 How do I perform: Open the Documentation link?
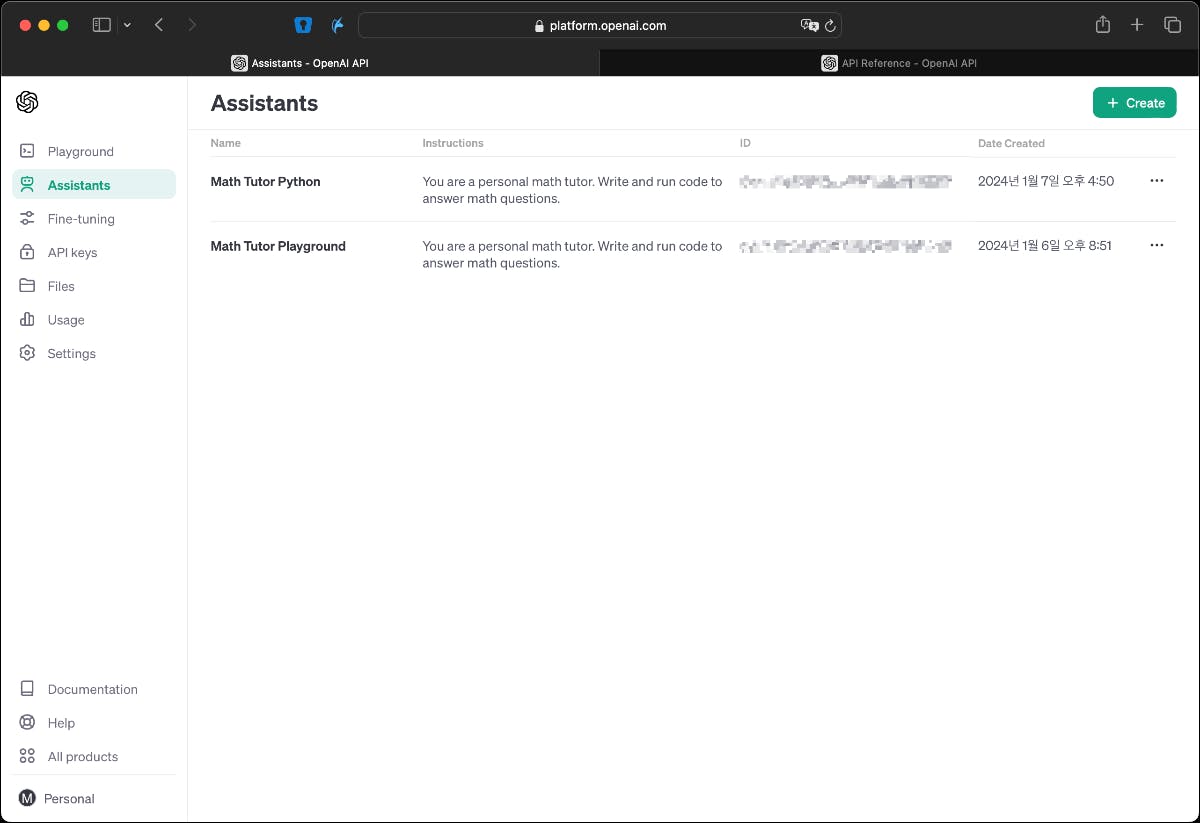[x=94, y=689]
